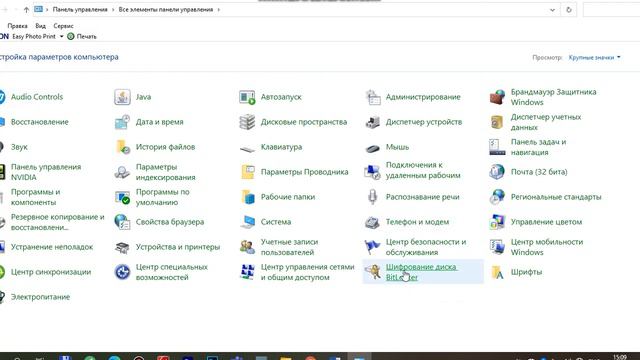Go up one folder level arrow
640x360 pixels.
[x=26, y=9]
